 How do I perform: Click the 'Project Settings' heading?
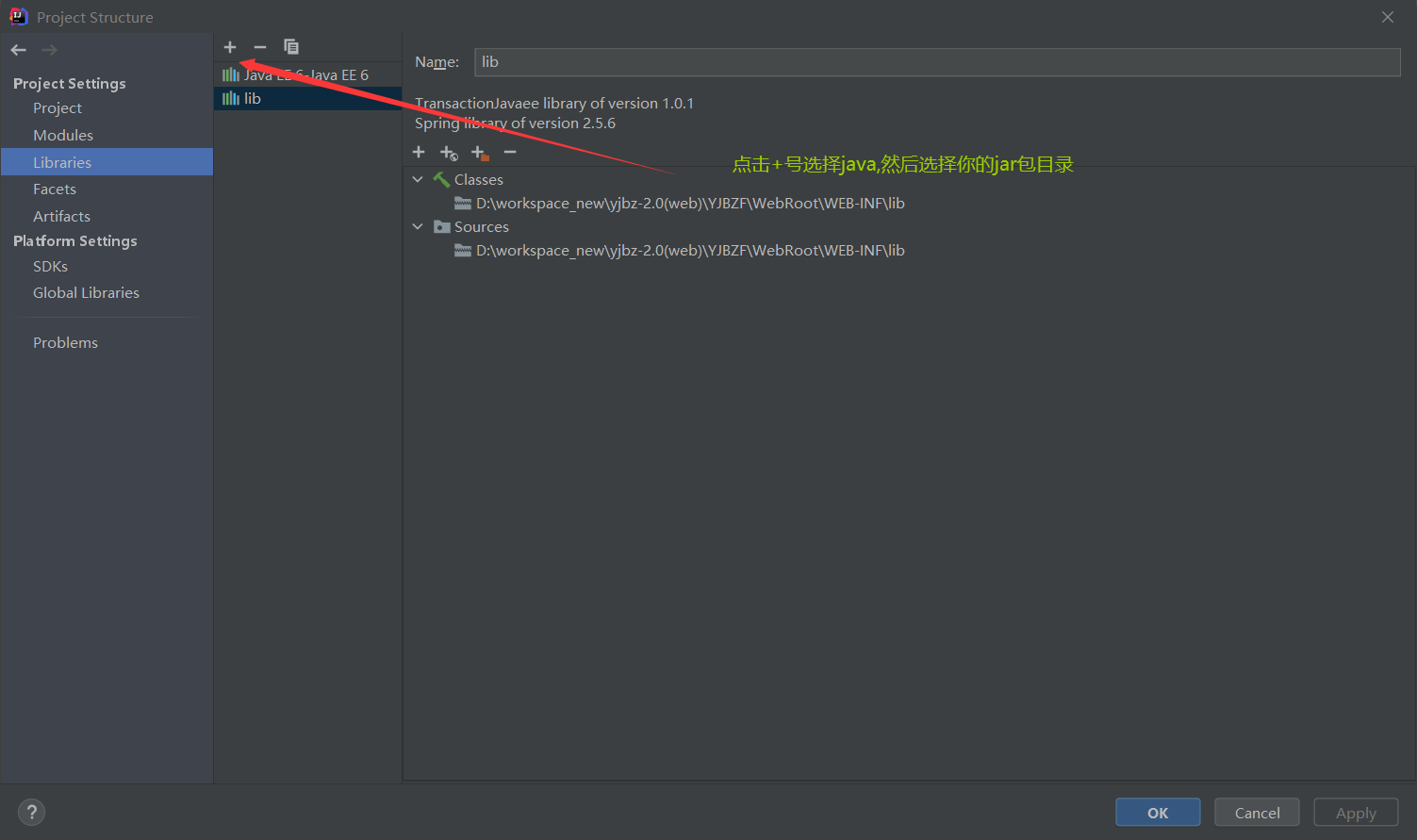[70, 83]
